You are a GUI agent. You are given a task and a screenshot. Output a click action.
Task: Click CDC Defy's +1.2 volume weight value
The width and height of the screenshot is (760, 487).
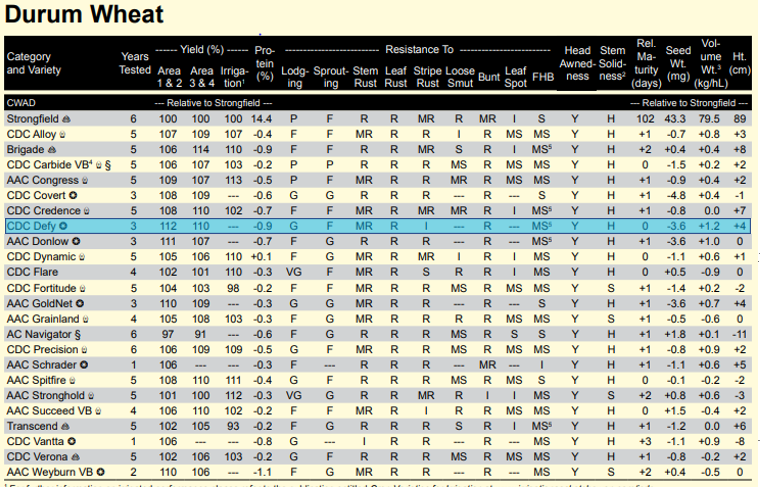(709, 226)
